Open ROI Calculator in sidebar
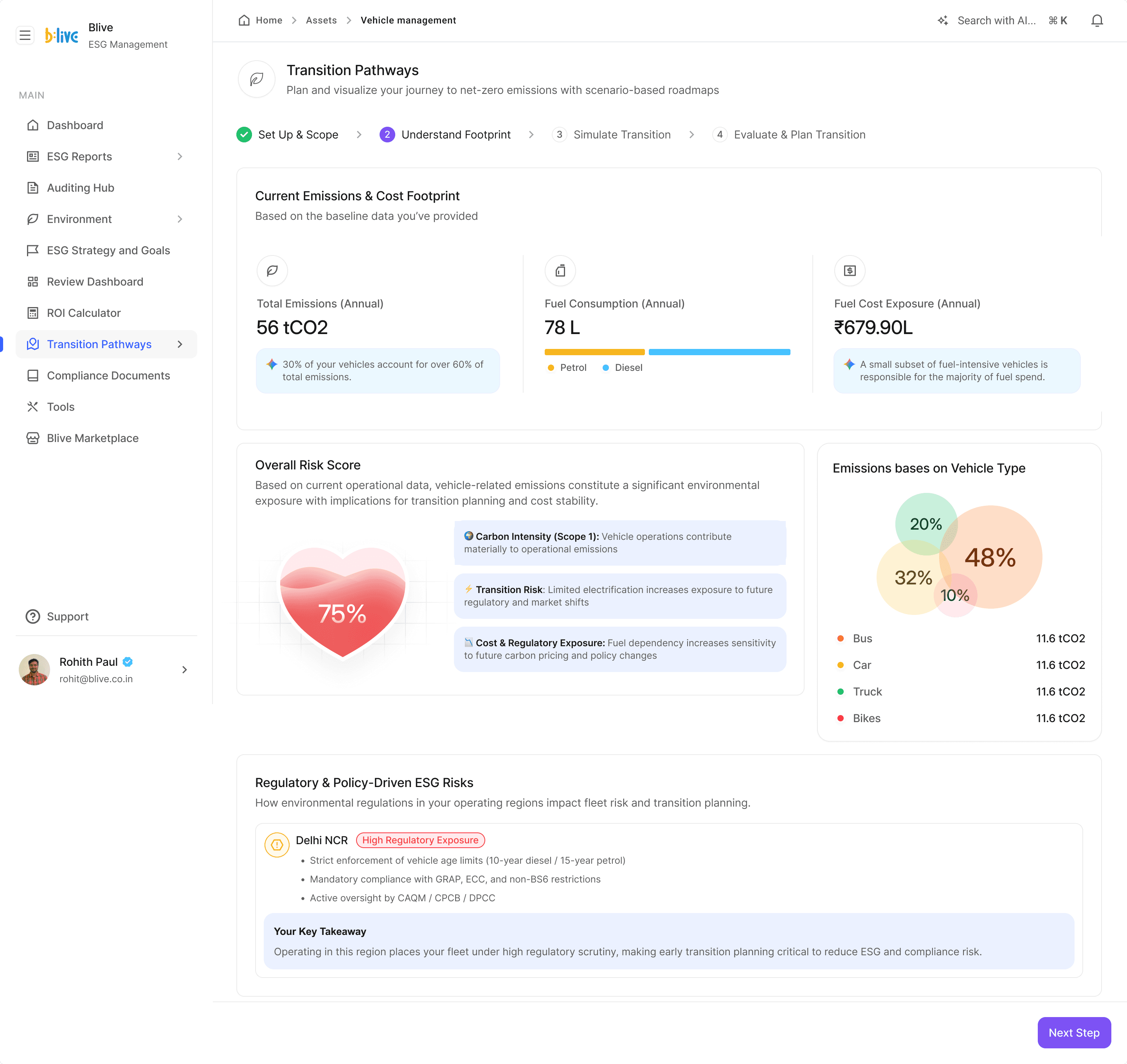Viewport: 1127px width, 1064px height. point(83,313)
